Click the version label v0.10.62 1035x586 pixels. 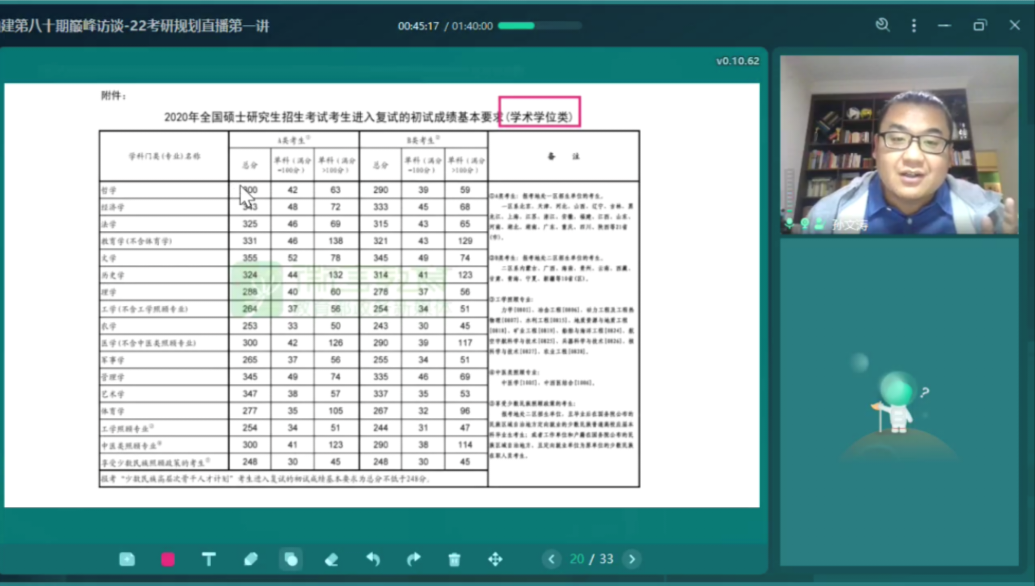click(x=737, y=61)
